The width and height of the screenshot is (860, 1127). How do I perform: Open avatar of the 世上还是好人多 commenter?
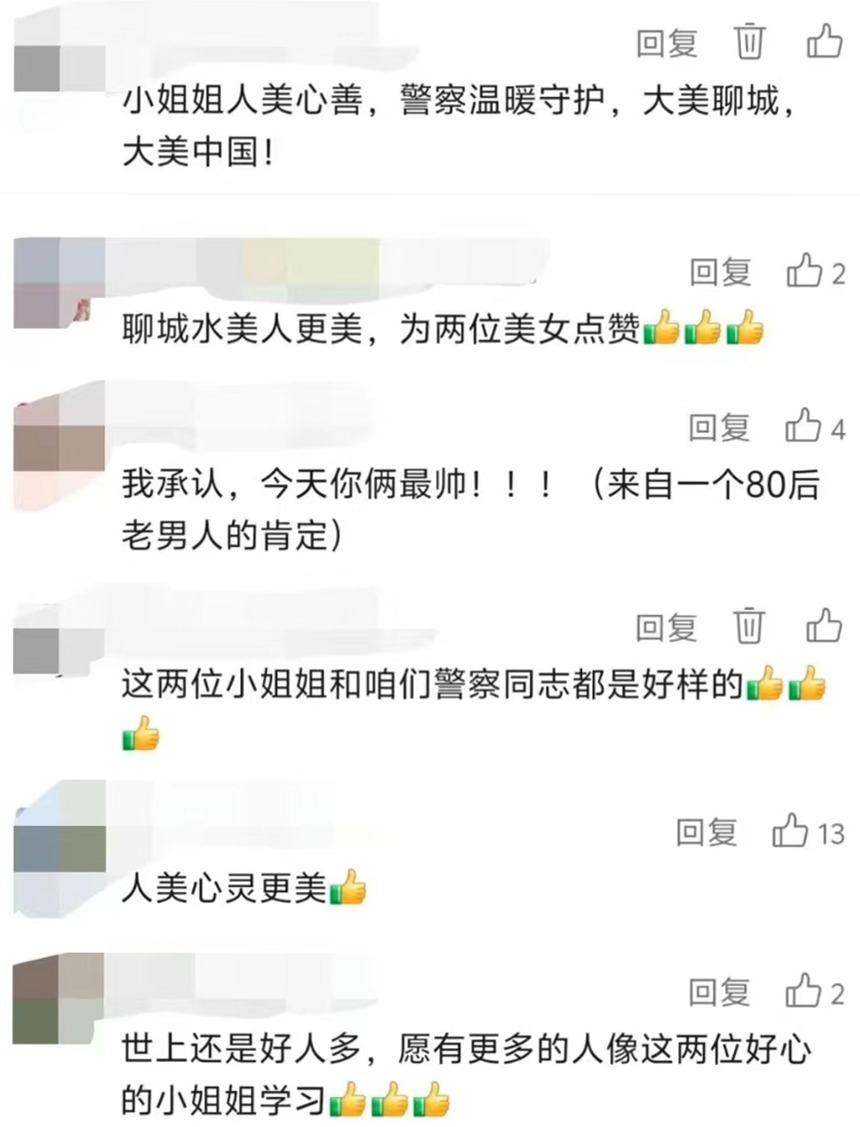coord(59,1000)
